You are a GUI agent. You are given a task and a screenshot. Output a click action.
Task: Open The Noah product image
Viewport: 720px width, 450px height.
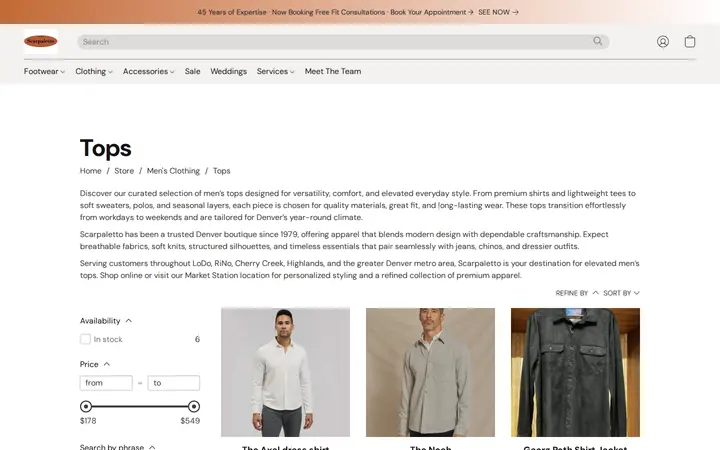click(x=430, y=372)
